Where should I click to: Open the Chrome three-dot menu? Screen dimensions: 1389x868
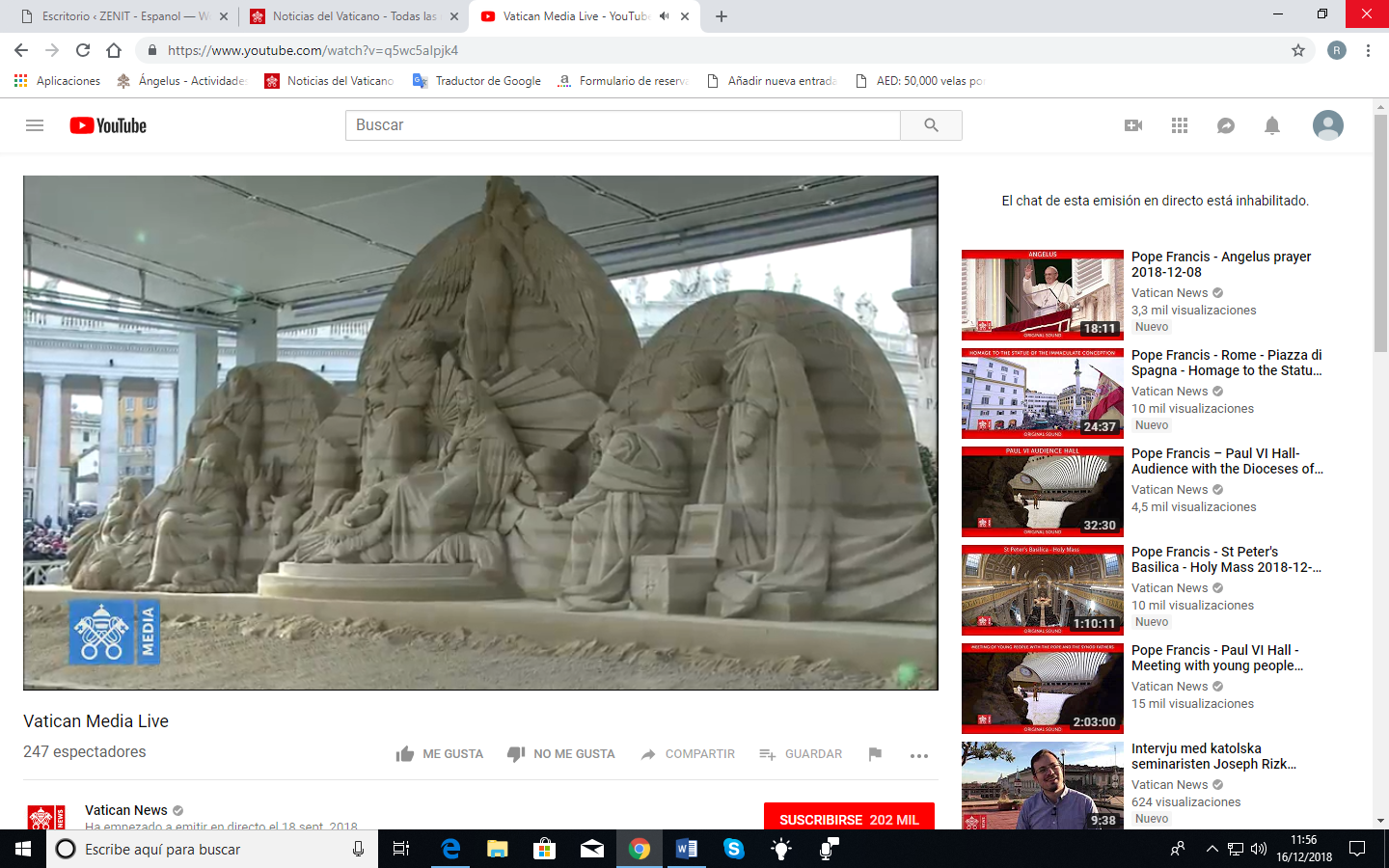coord(1368,50)
